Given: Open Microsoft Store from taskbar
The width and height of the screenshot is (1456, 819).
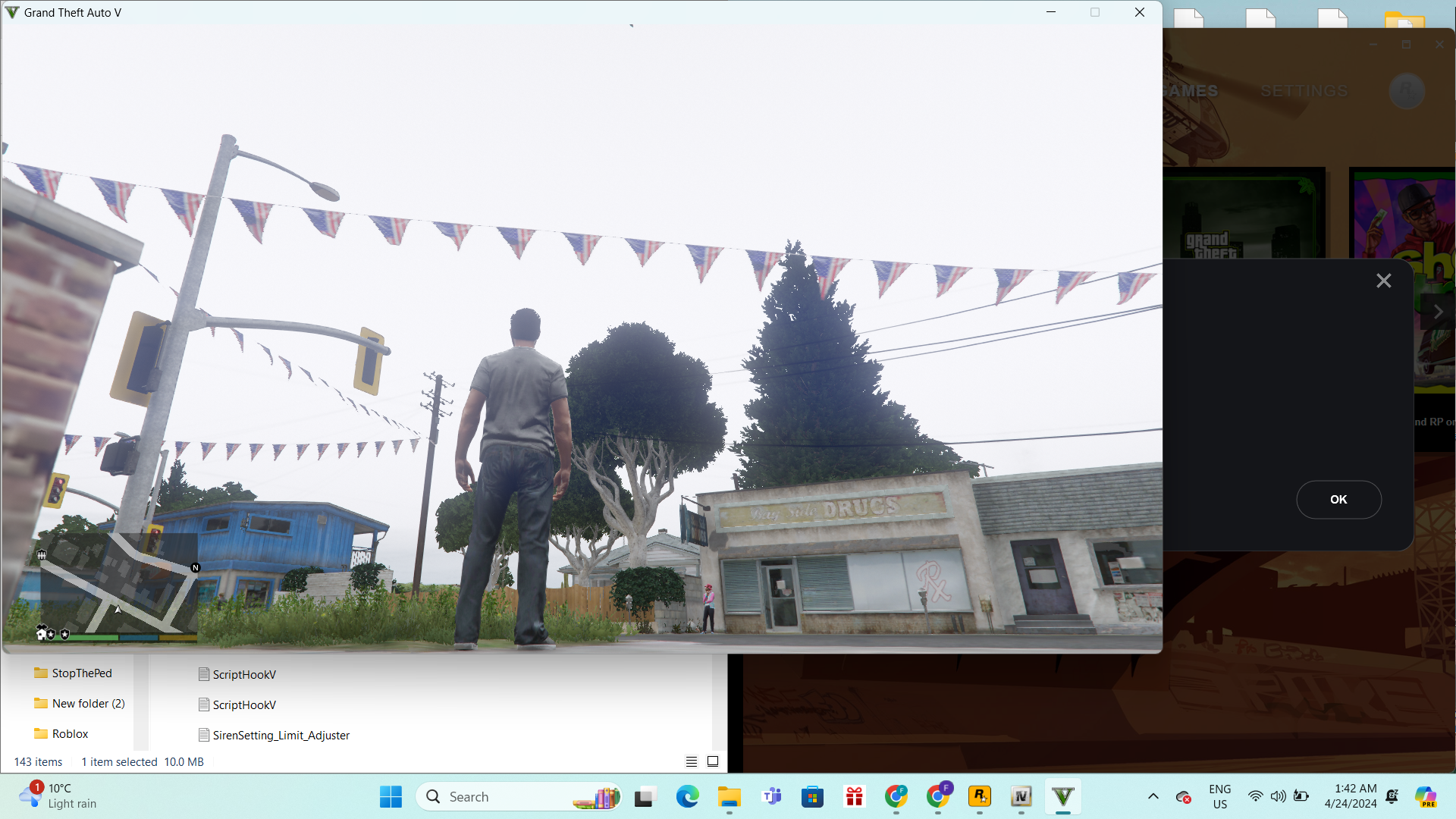Looking at the screenshot, I should [x=812, y=797].
